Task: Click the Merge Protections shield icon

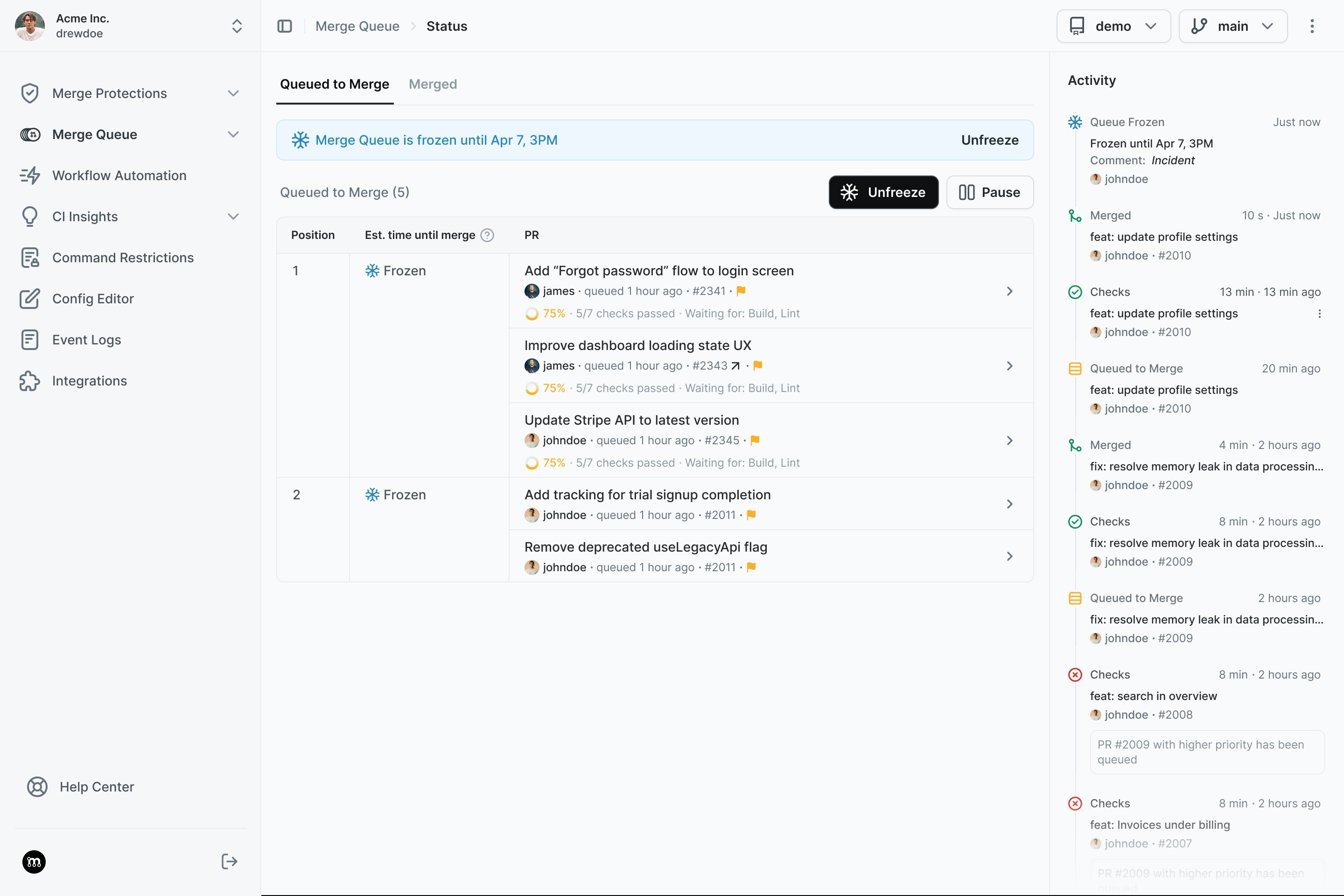Action: 30,93
